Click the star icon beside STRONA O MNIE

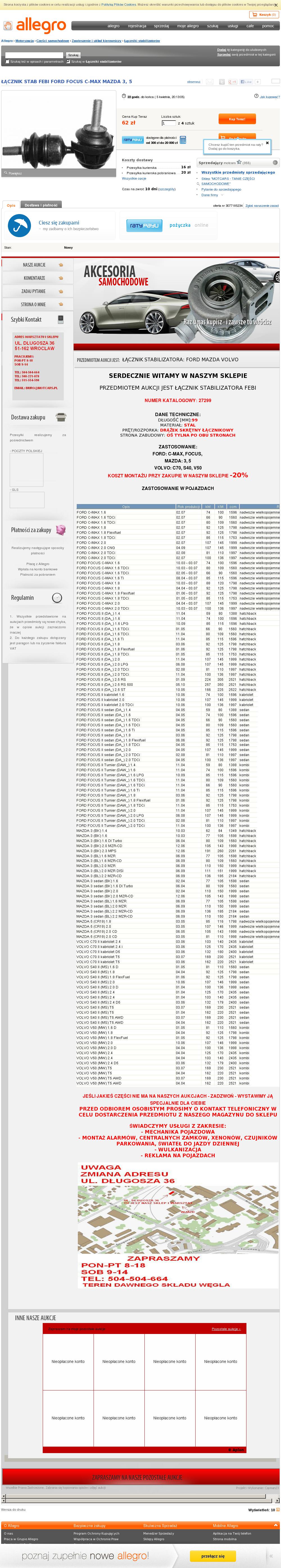tap(61, 304)
